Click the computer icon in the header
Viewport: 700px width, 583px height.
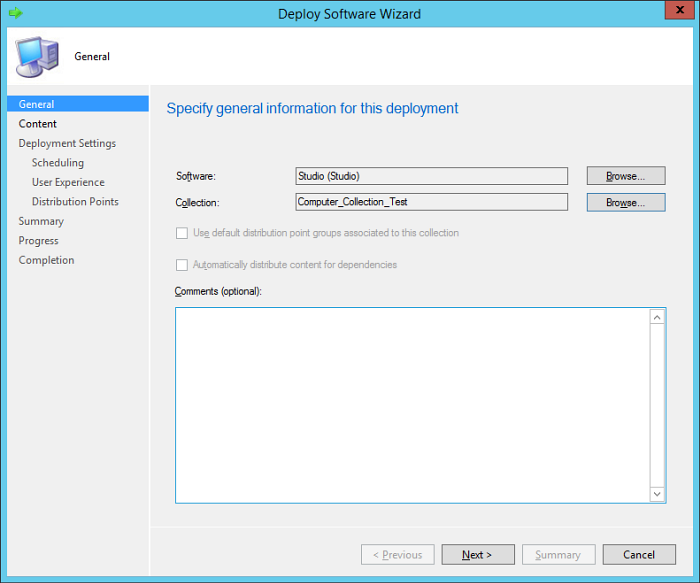point(36,56)
